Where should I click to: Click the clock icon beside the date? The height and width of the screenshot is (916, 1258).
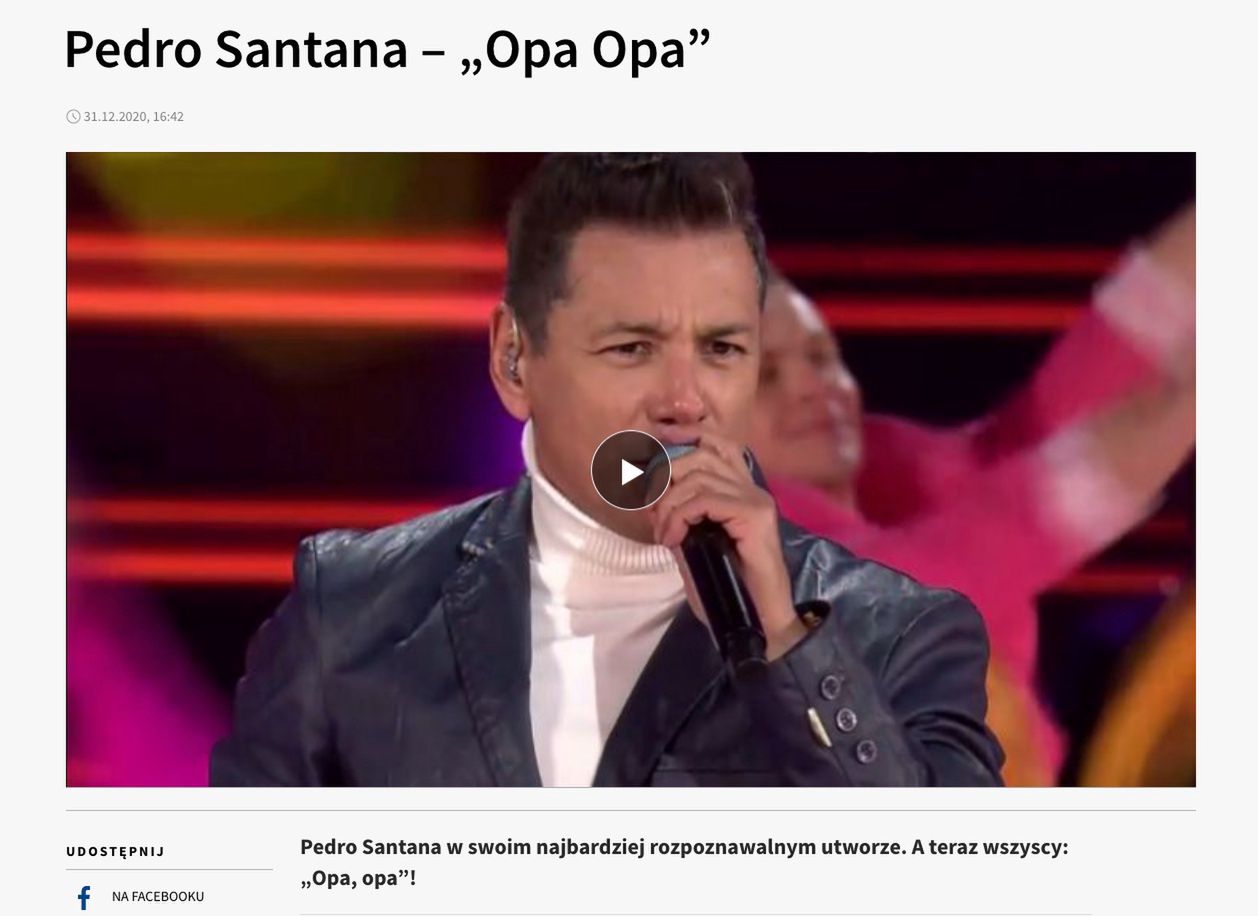pyautogui.click(x=73, y=116)
